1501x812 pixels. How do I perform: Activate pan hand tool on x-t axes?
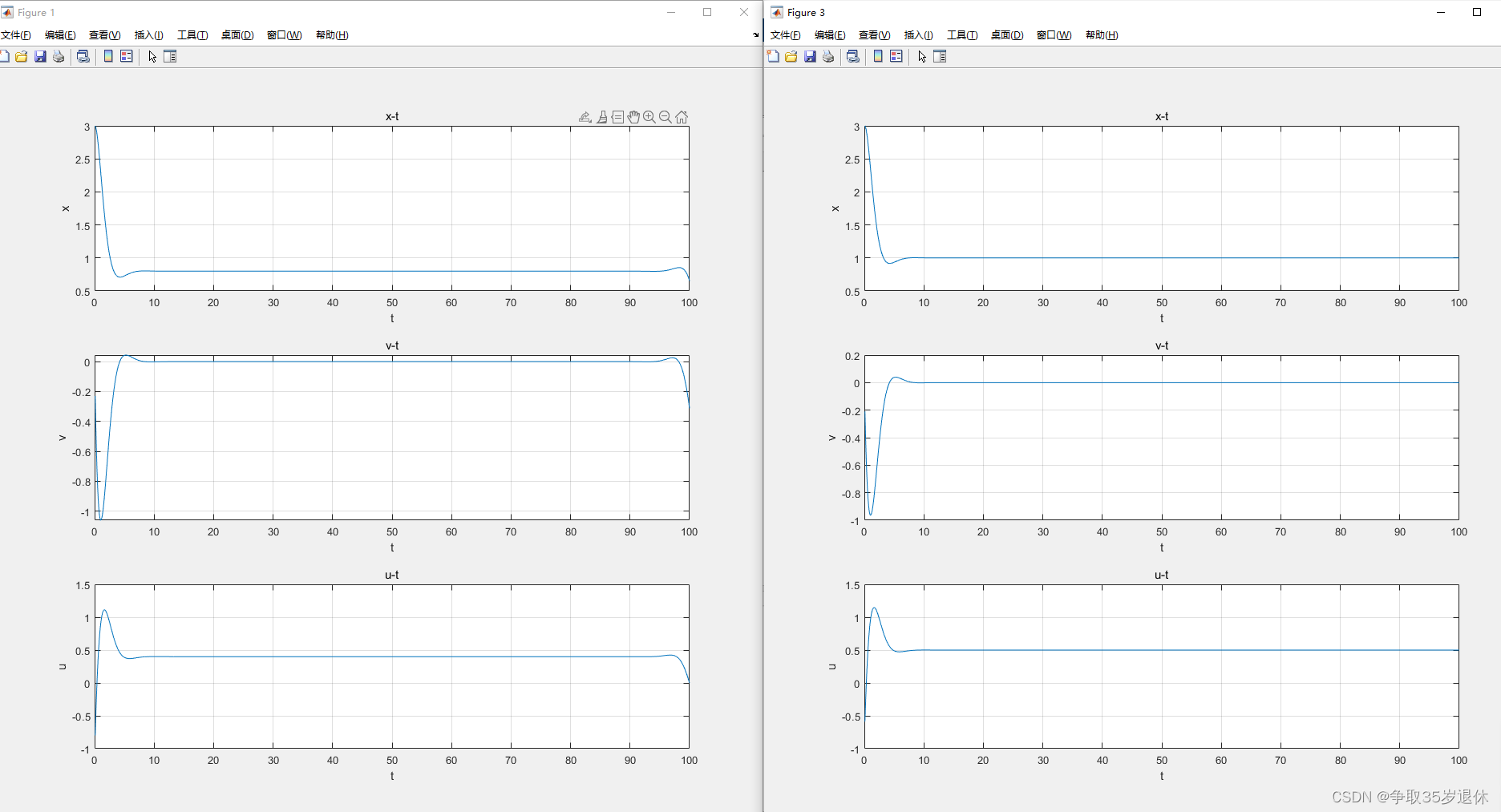(x=633, y=117)
